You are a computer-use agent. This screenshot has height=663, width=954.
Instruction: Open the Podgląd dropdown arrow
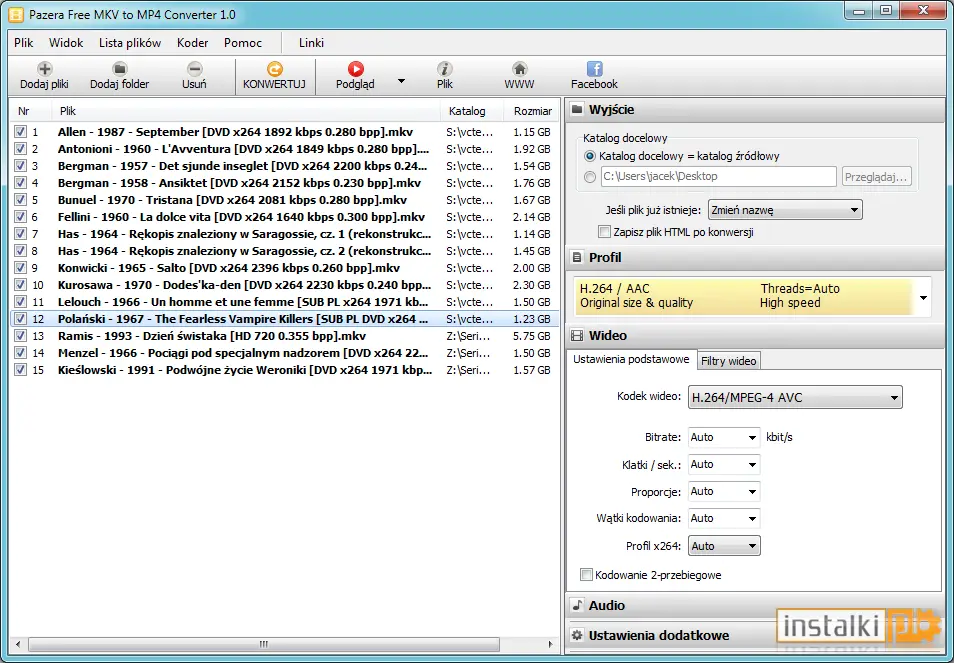point(401,81)
